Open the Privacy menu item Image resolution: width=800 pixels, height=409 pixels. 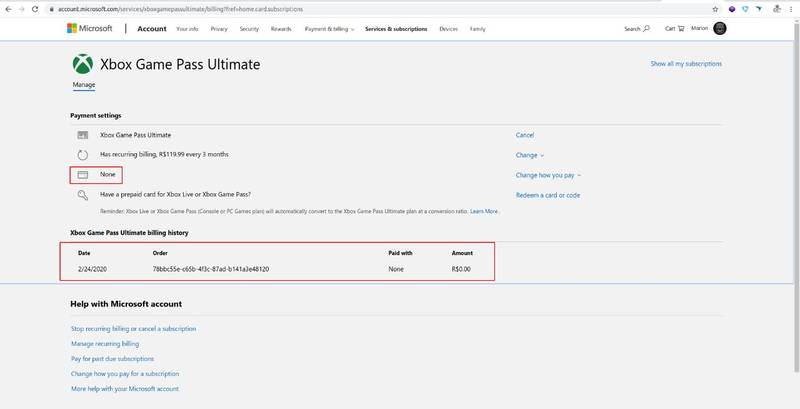click(219, 29)
